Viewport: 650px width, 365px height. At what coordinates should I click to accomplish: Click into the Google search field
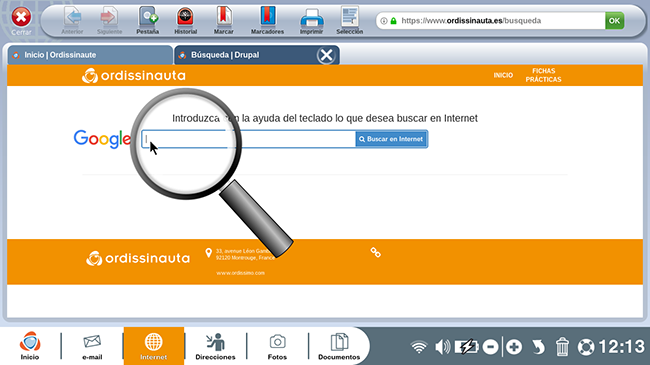[x=248, y=139]
